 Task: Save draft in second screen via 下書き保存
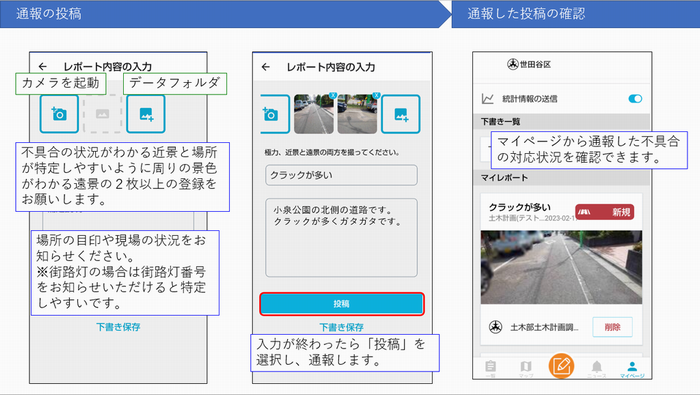pyautogui.click(x=342, y=327)
